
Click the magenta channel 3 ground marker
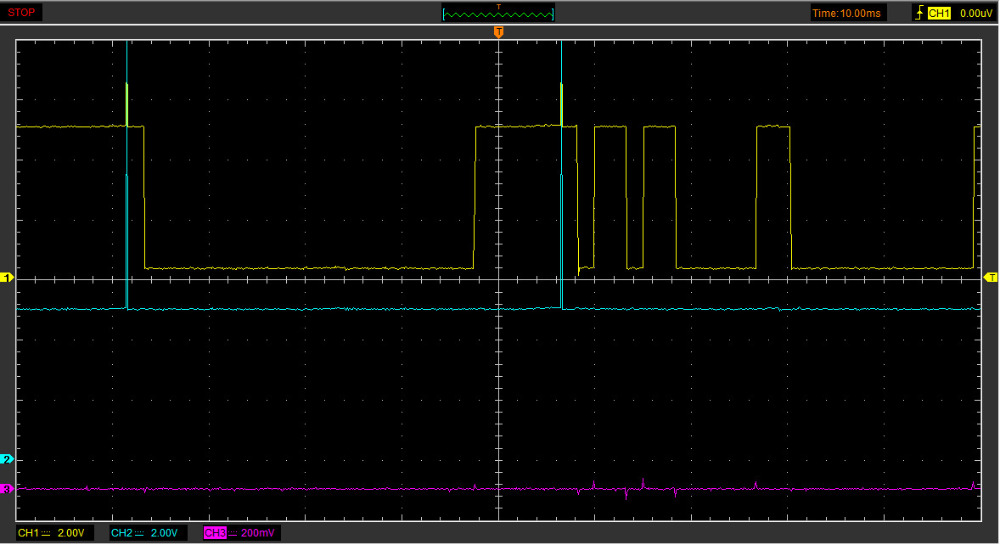pyautogui.click(x=9, y=489)
